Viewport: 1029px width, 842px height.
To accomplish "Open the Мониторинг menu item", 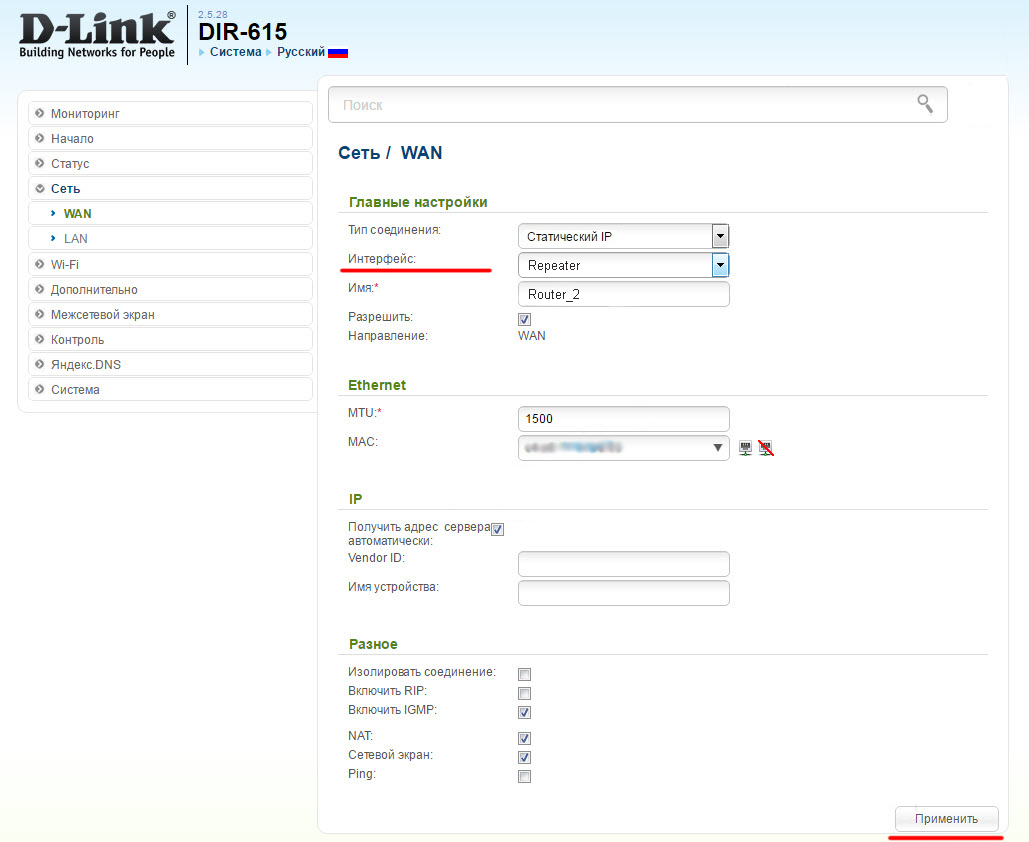I will (x=171, y=113).
